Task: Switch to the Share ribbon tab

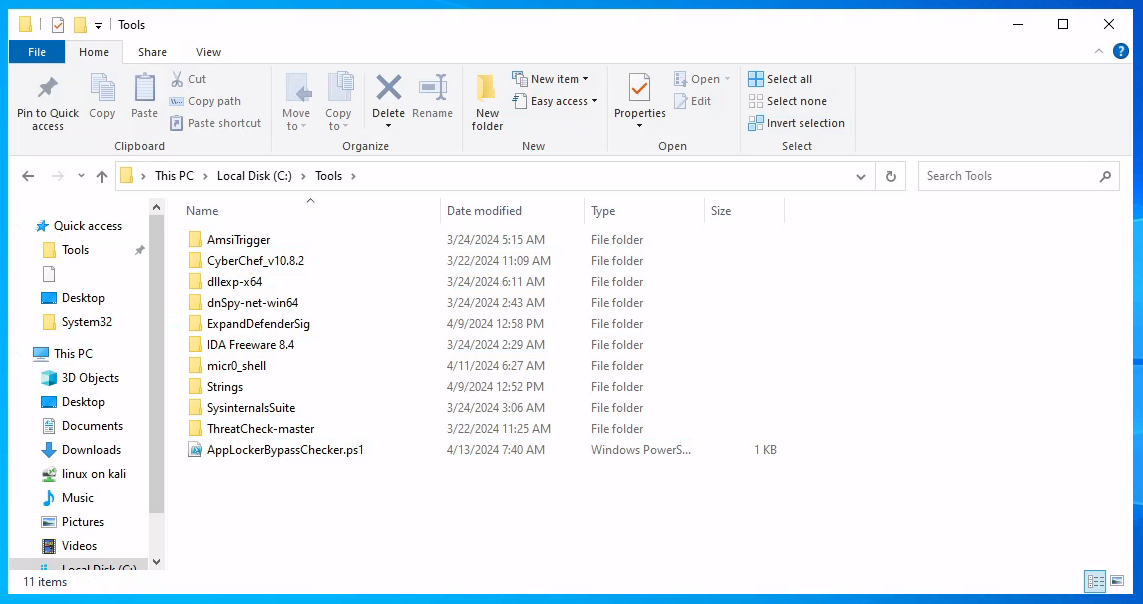Action: 152,52
